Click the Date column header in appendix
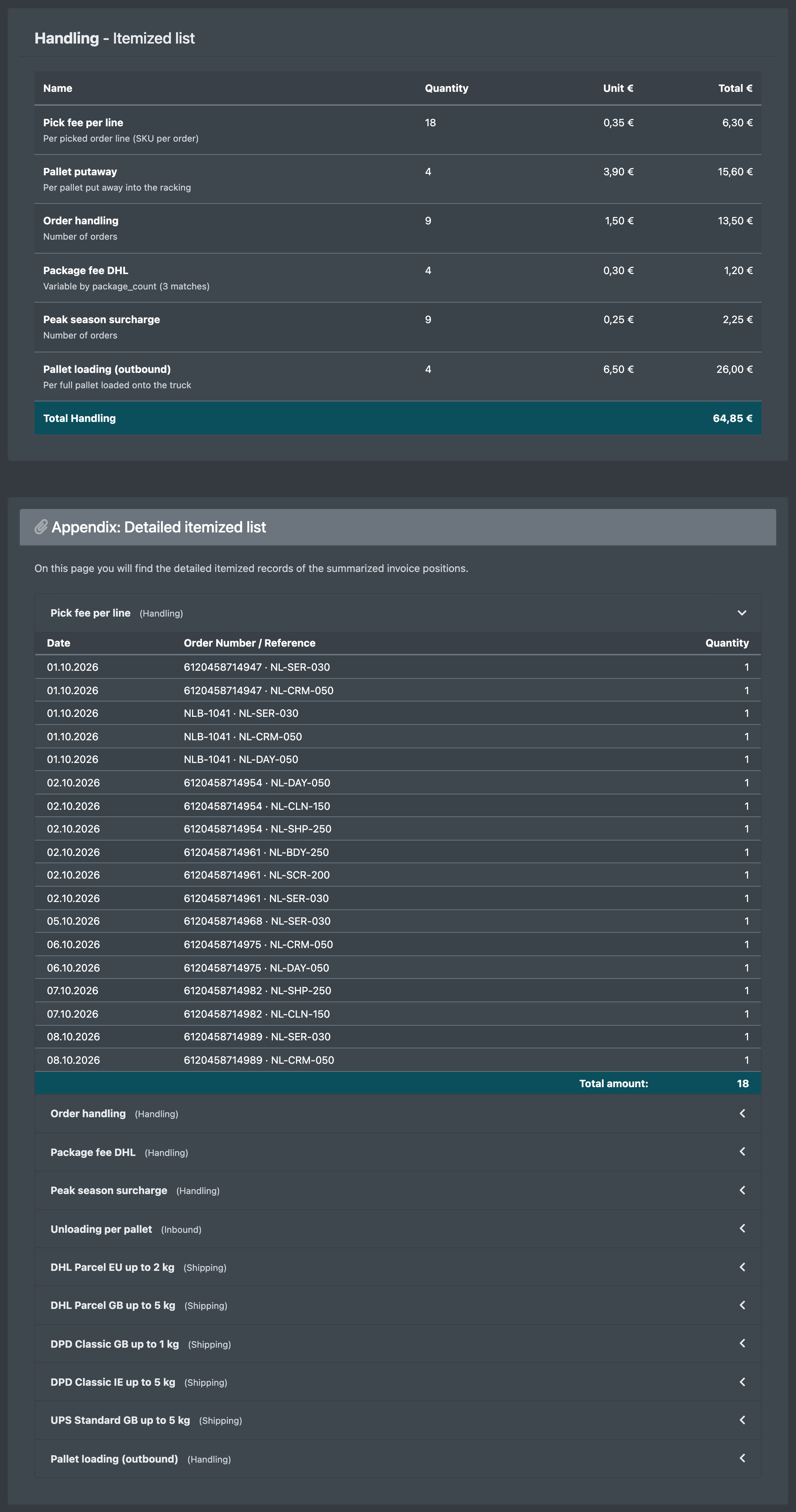This screenshot has width=796, height=1512. 59,643
